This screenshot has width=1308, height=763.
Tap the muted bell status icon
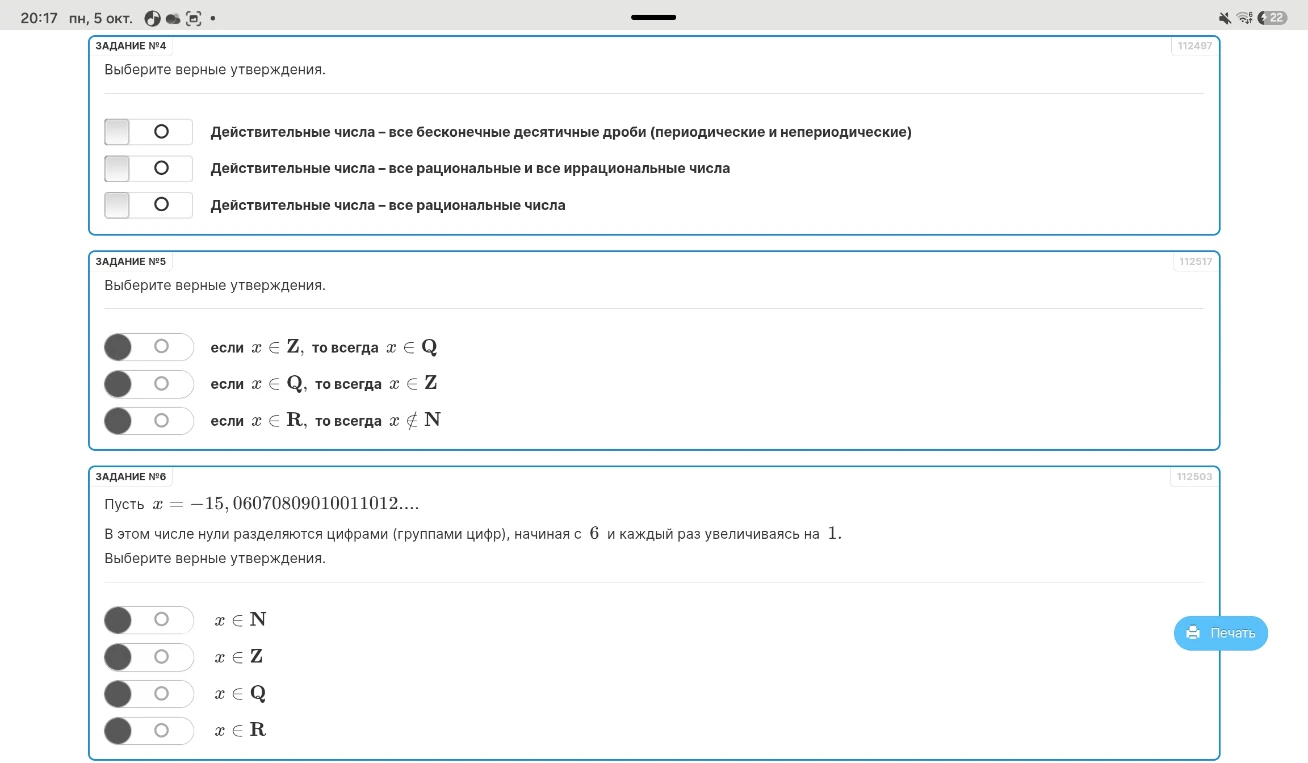click(x=1225, y=18)
